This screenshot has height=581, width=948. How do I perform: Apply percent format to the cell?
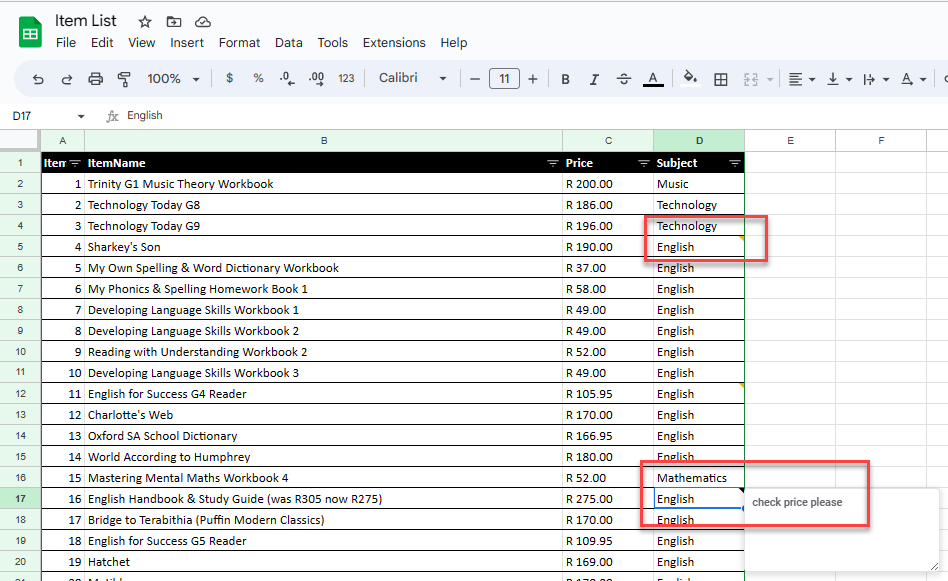tap(258, 78)
